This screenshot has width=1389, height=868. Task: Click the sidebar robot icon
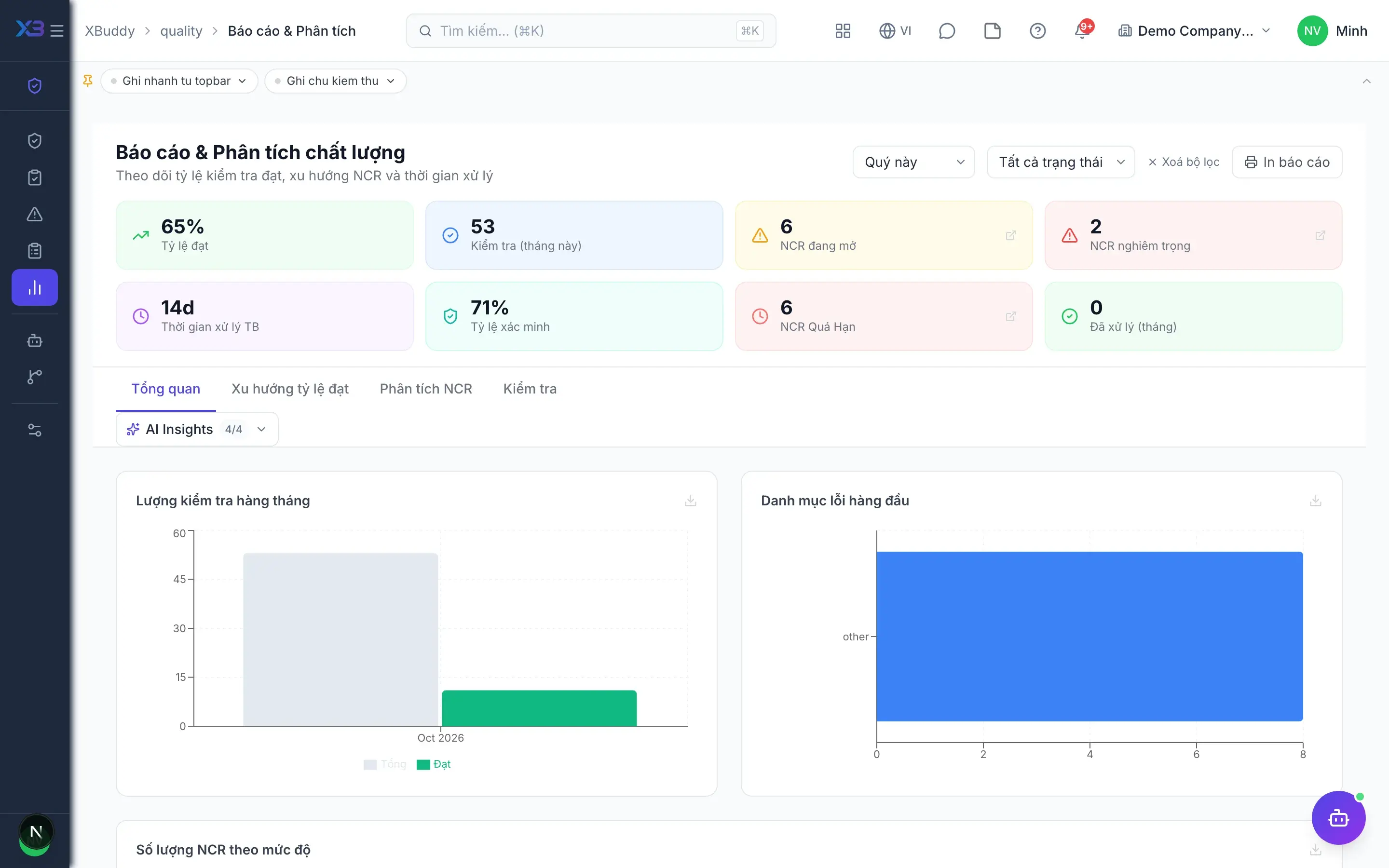pos(34,340)
